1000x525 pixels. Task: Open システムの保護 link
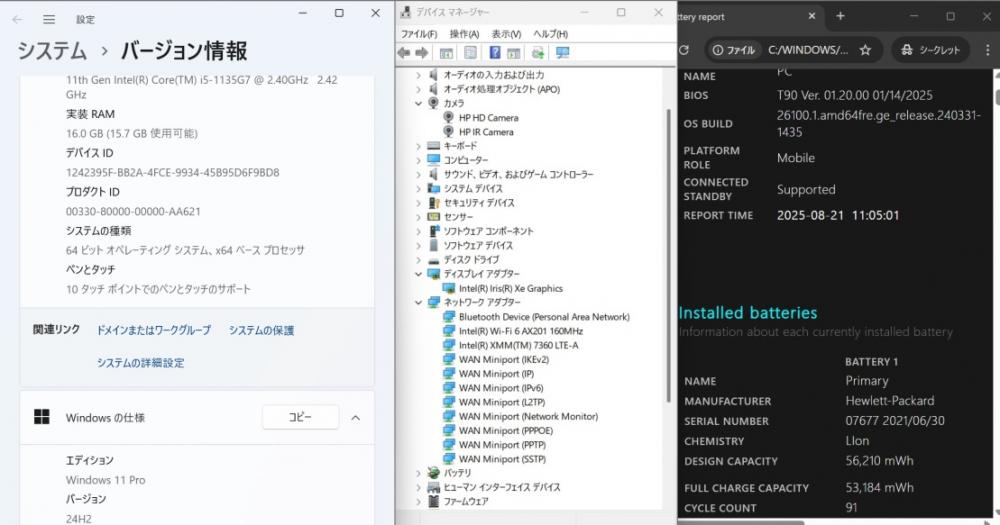click(261, 330)
